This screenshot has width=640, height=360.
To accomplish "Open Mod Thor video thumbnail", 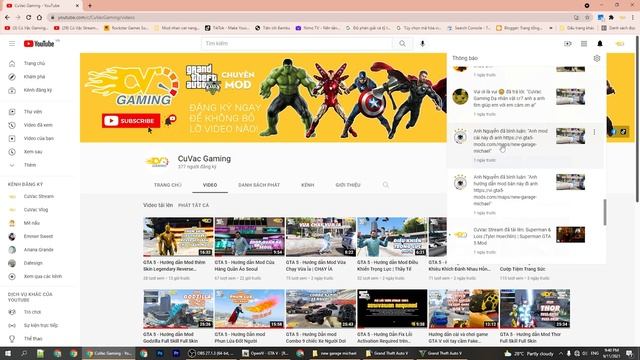I will pyautogui.click(x=535, y=309).
